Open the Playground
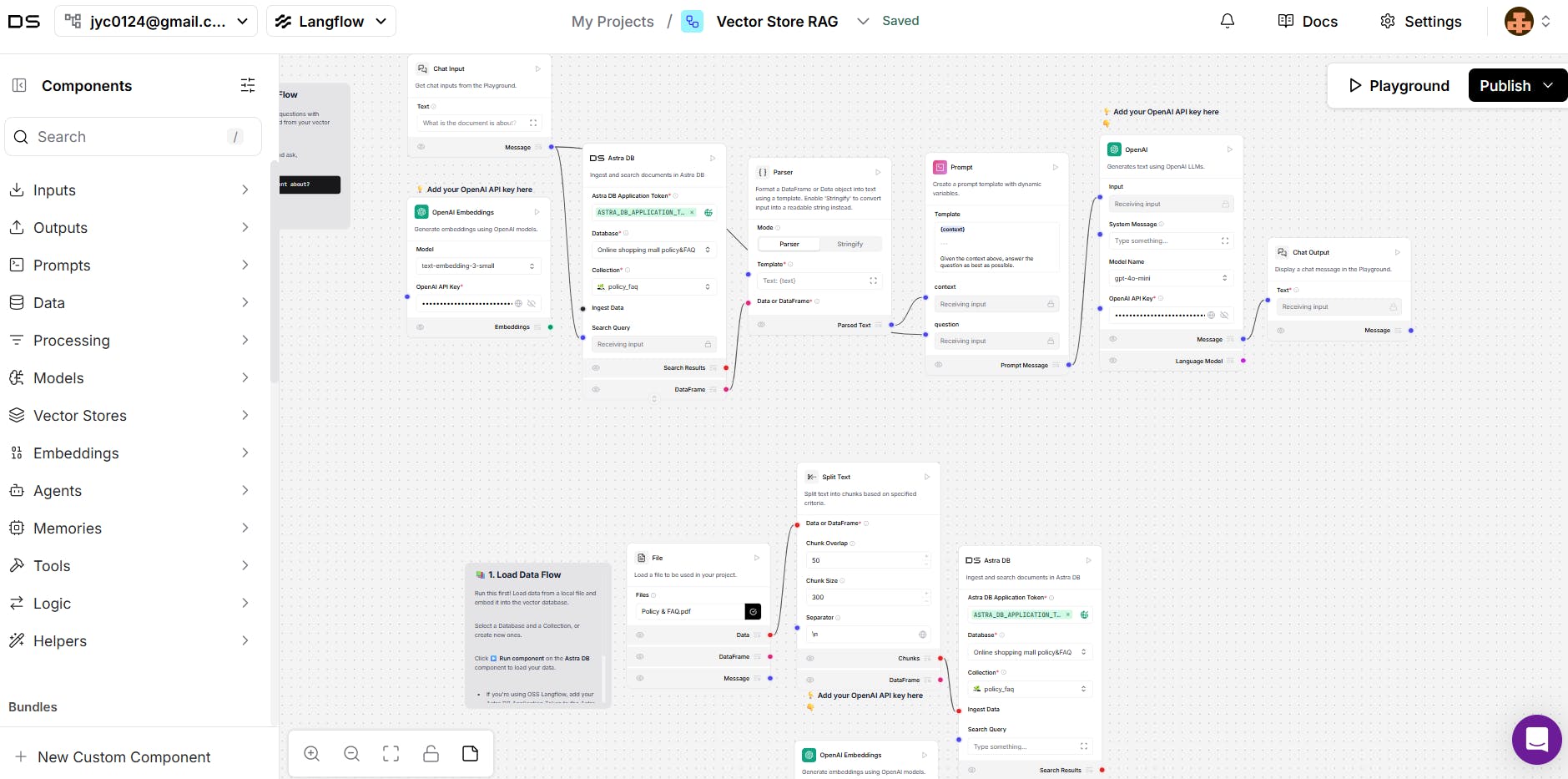This screenshot has width=1568, height=779. coord(1399,85)
